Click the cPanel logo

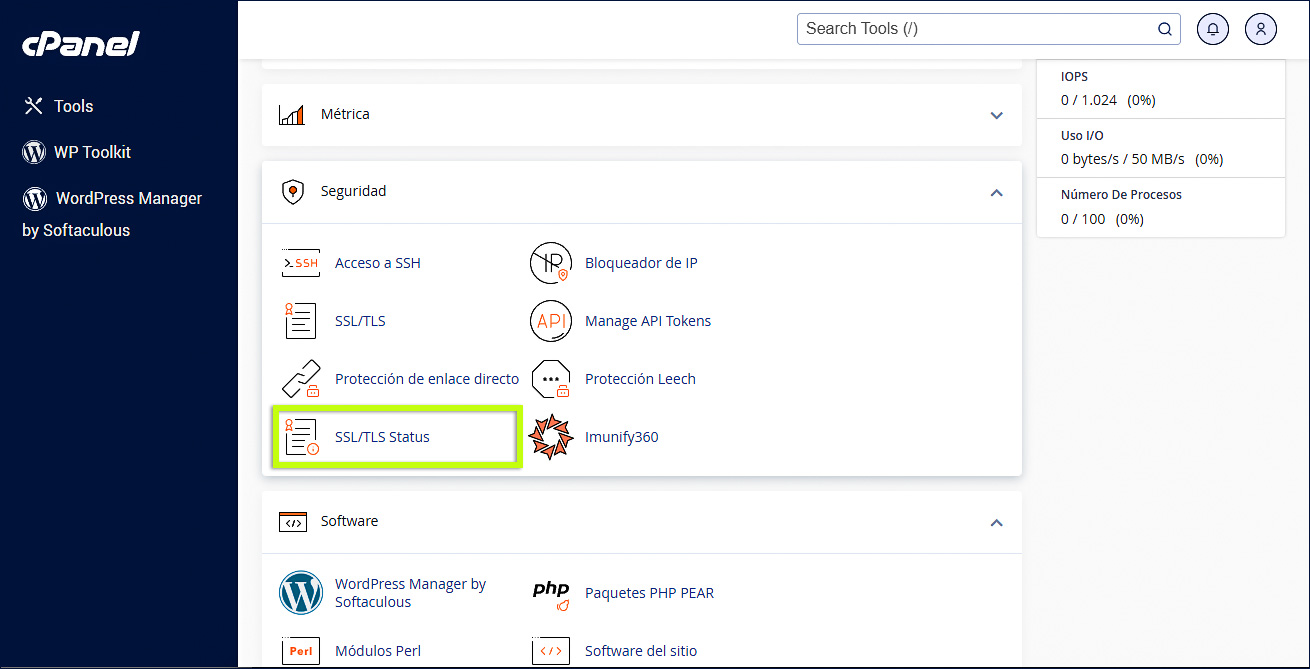point(80,43)
